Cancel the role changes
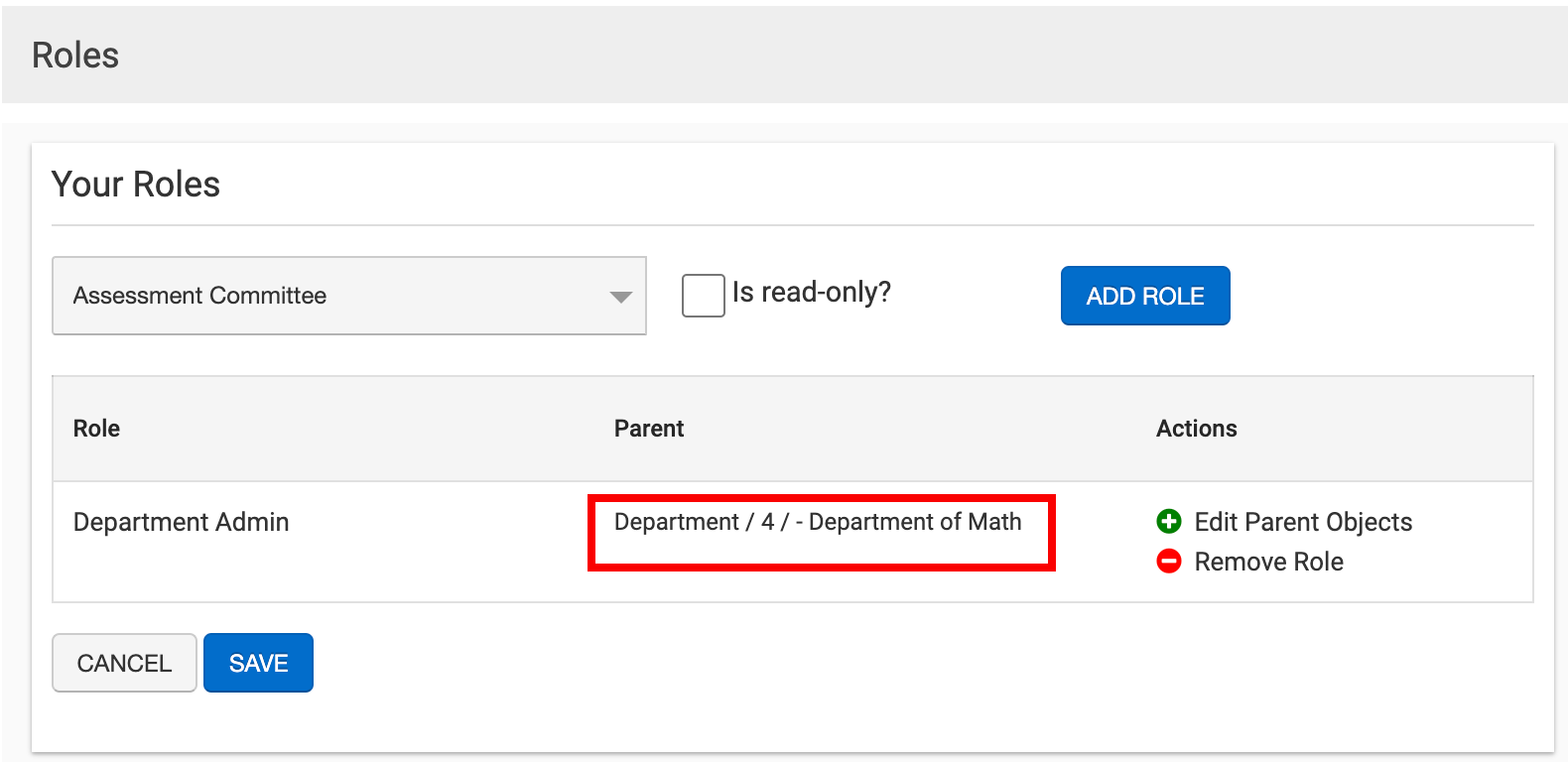This screenshot has height=762, width=1568. tap(124, 663)
